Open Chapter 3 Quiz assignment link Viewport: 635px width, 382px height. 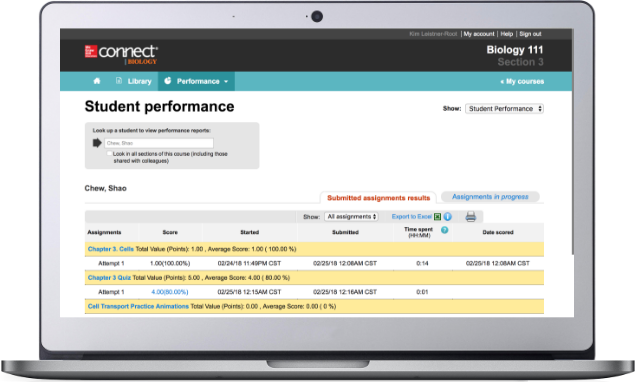point(109,278)
